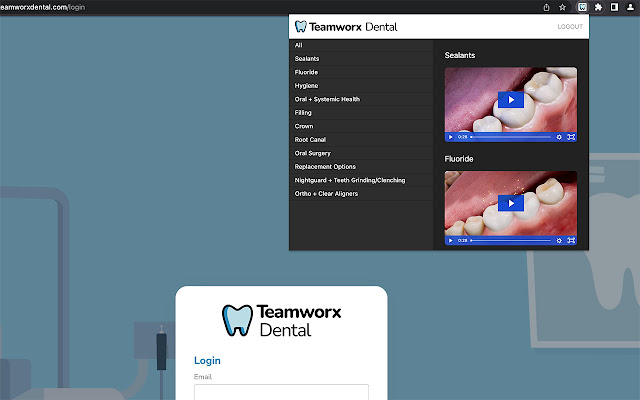The height and width of the screenshot is (400, 640).
Task: Click the share page icon in the address bar
Action: click(547, 7)
